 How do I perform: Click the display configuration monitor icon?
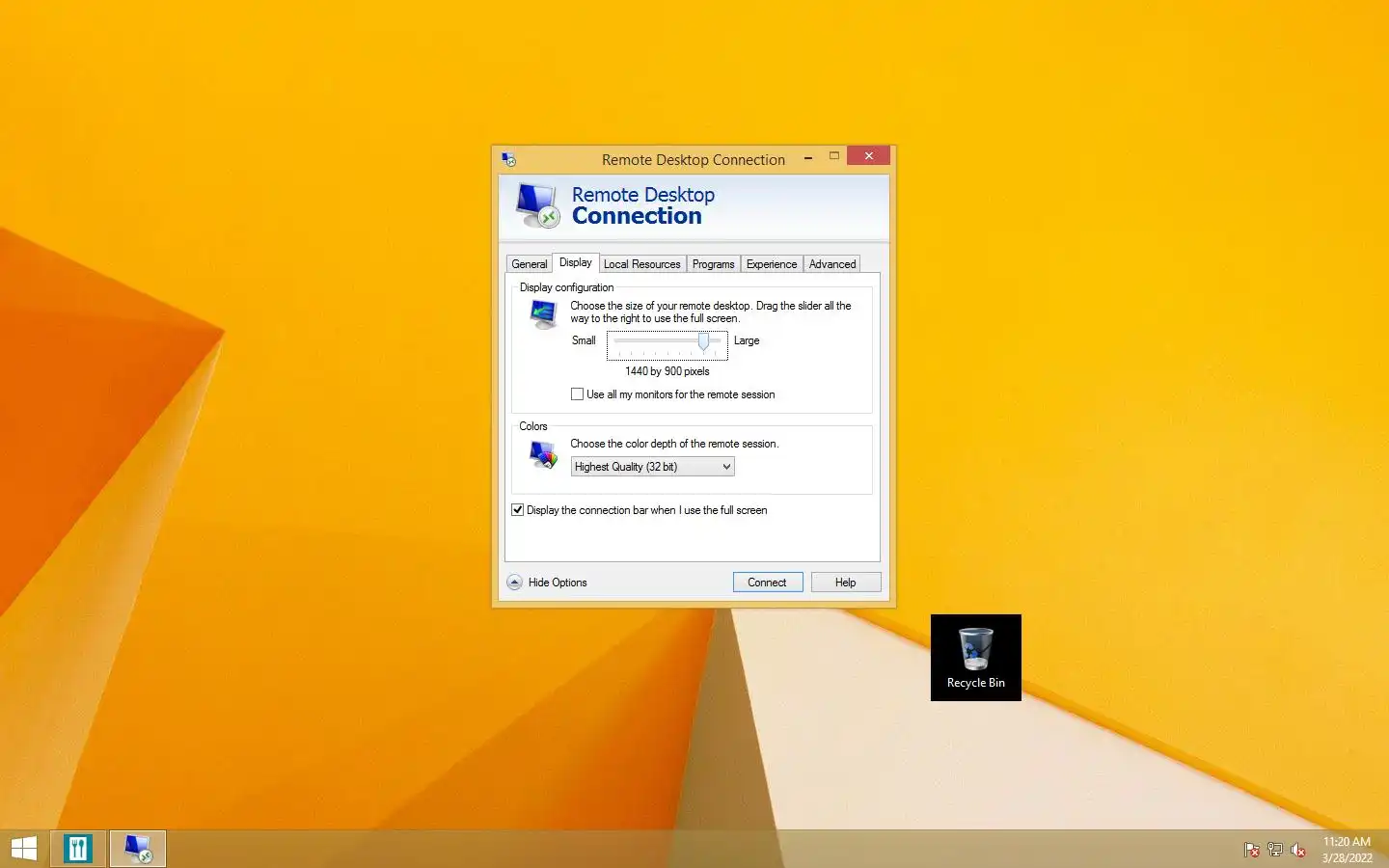[x=543, y=314]
